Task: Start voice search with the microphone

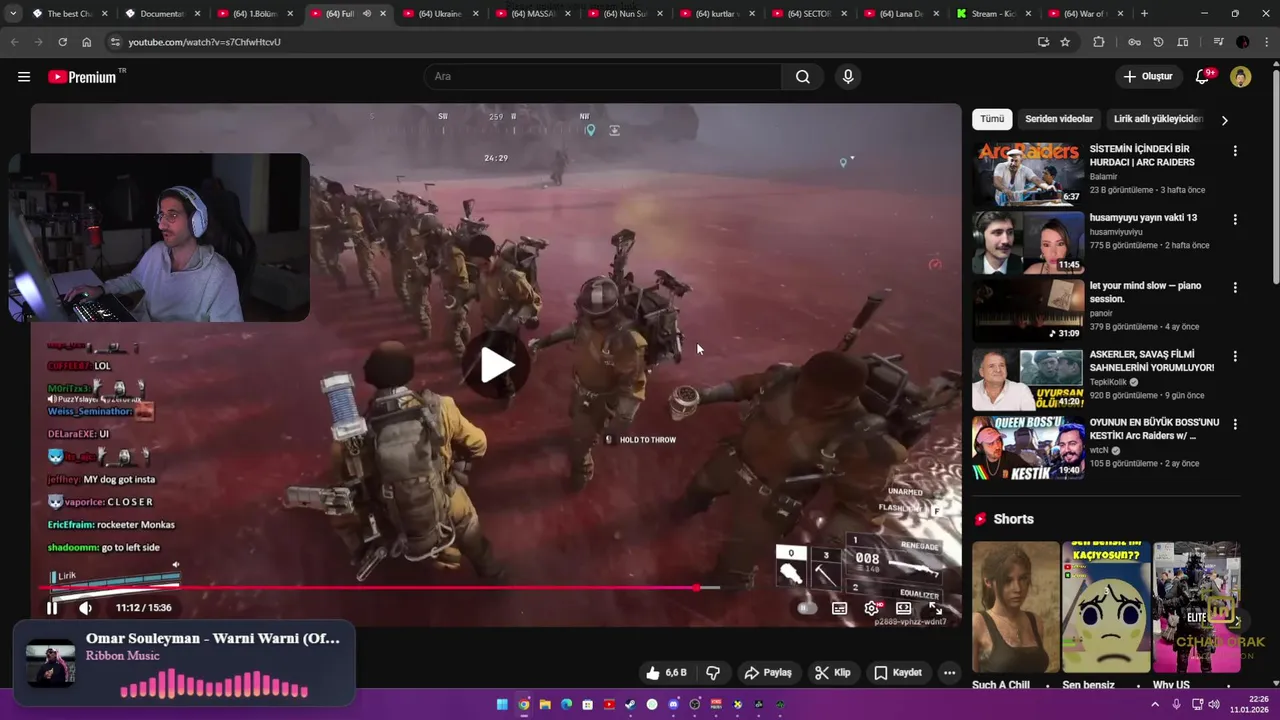Action: click(848, 77)
